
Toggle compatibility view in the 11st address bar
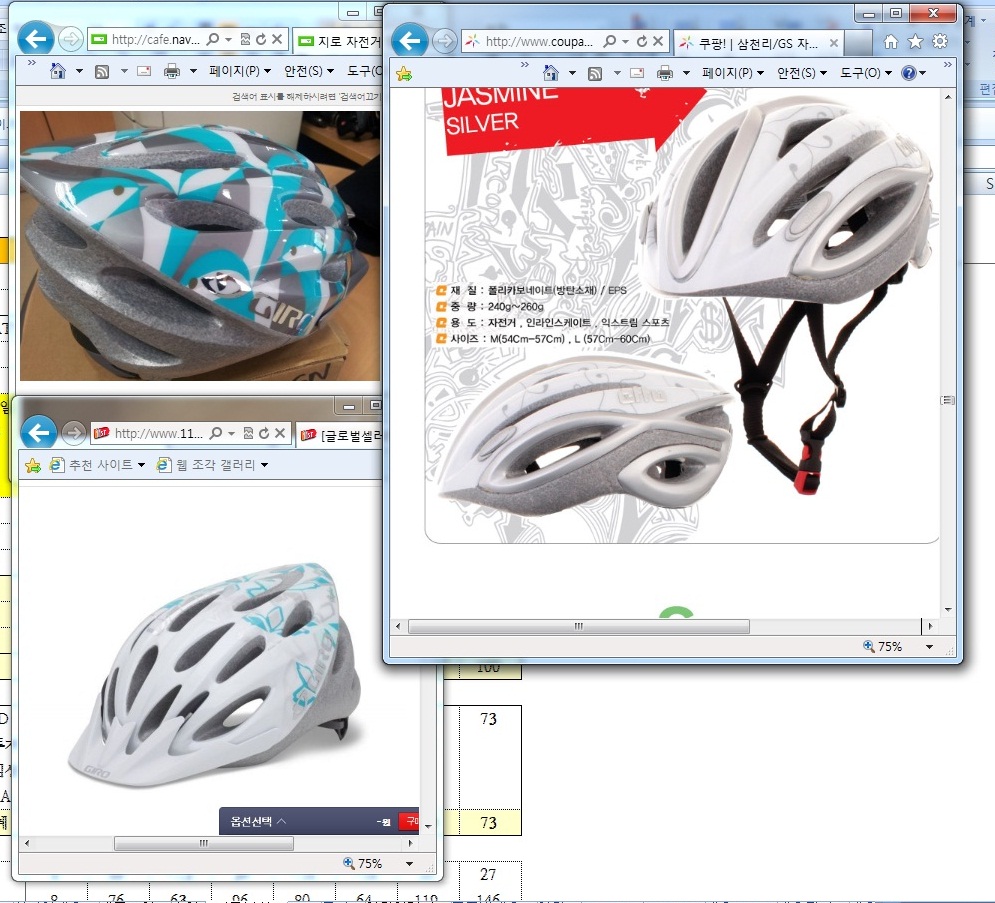point(247,433)
